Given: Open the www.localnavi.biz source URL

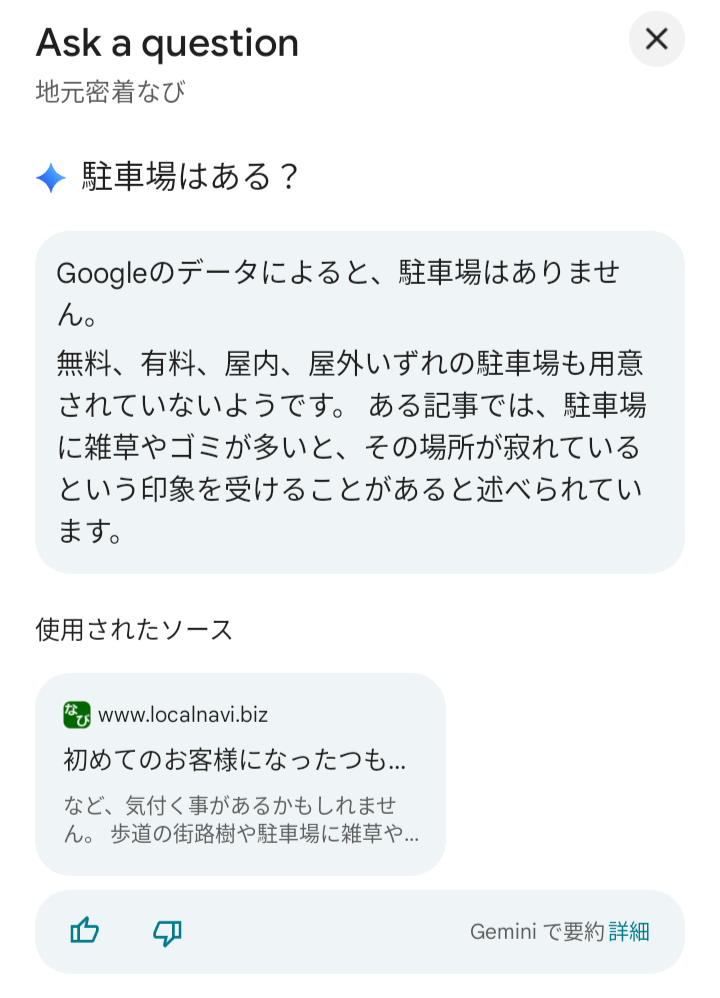Looking at the screenshot, I should coord(183,715).
